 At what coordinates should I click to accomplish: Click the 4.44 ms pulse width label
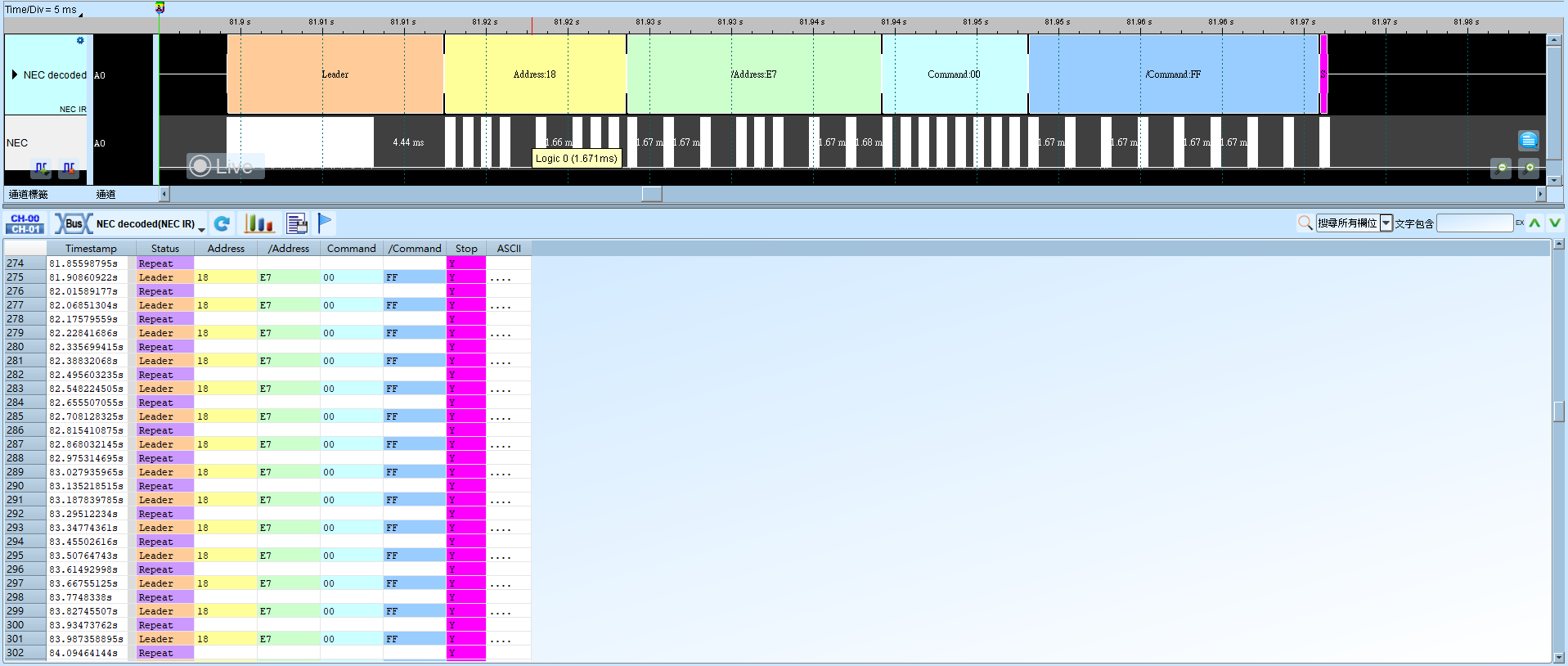click(408, 142)
